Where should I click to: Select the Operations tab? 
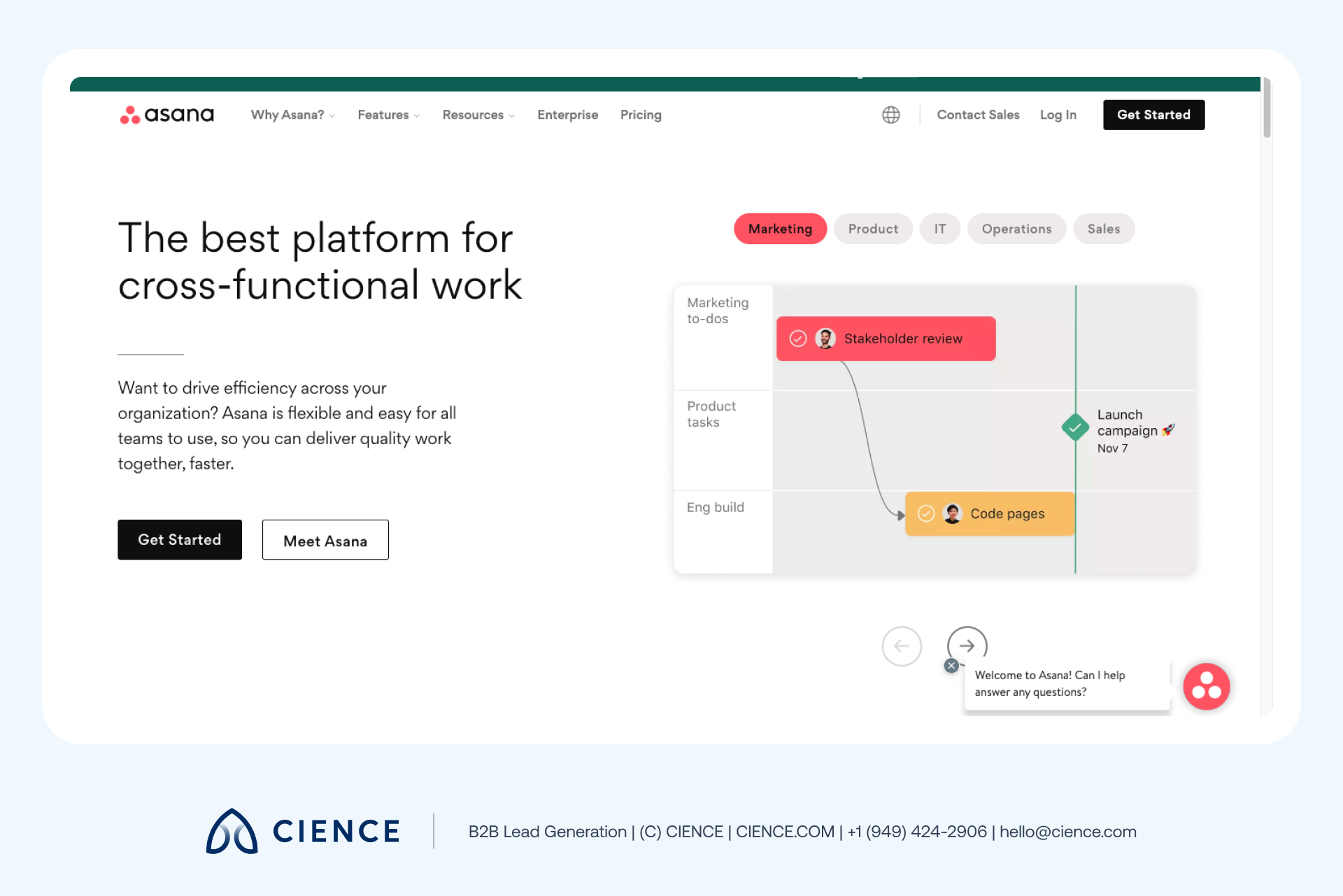1016,229
